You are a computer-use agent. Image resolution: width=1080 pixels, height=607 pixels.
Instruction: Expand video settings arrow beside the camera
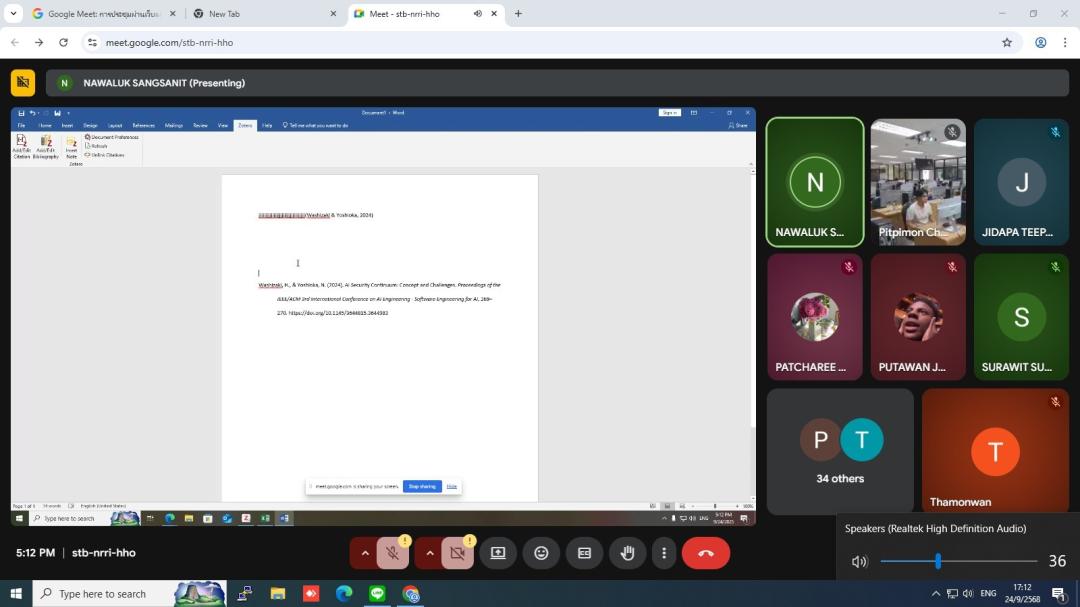[430, 553]
